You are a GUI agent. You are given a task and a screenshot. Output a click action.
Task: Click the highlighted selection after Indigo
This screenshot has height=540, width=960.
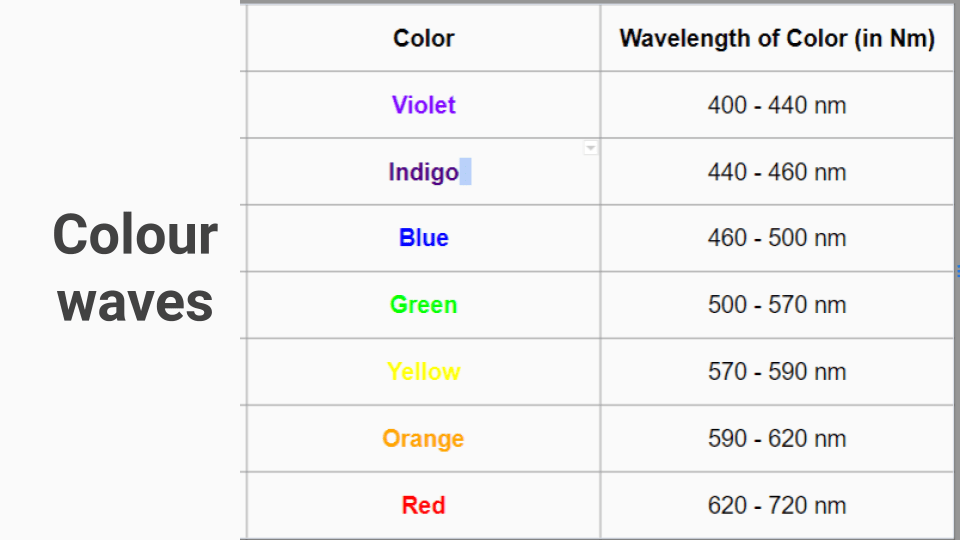click(465, 172)
